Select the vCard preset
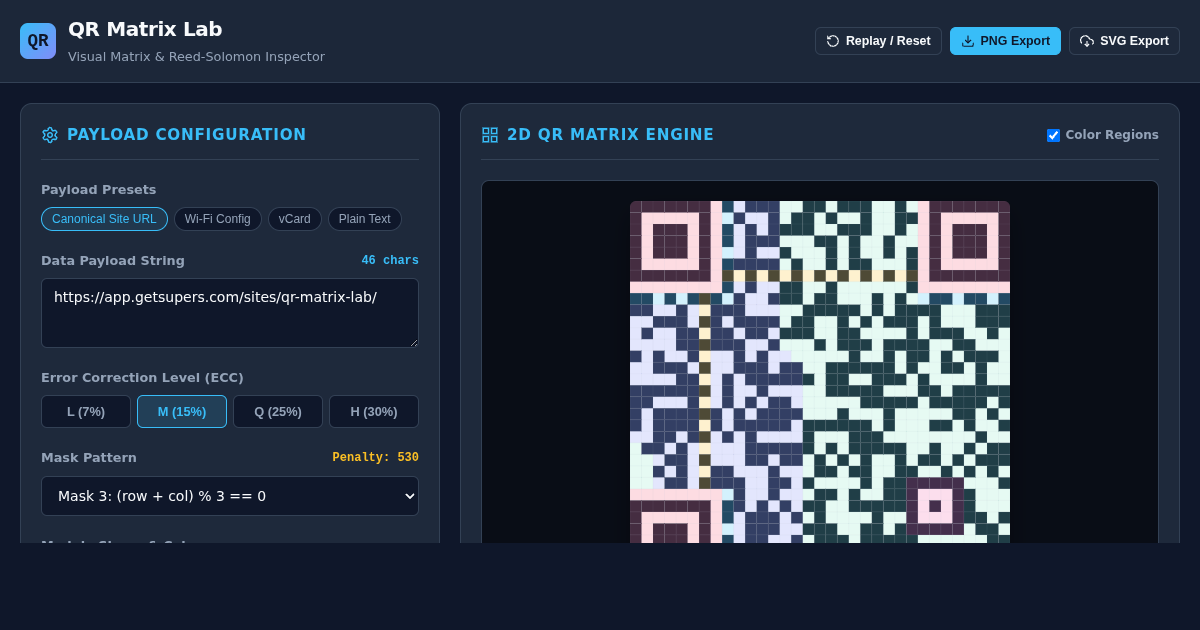The image size is (1200, 630). click(295, 219)
